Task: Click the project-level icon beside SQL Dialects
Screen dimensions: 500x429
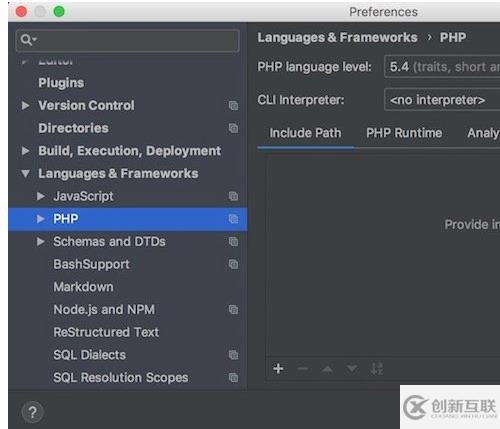Action: [x=233, y=355]
